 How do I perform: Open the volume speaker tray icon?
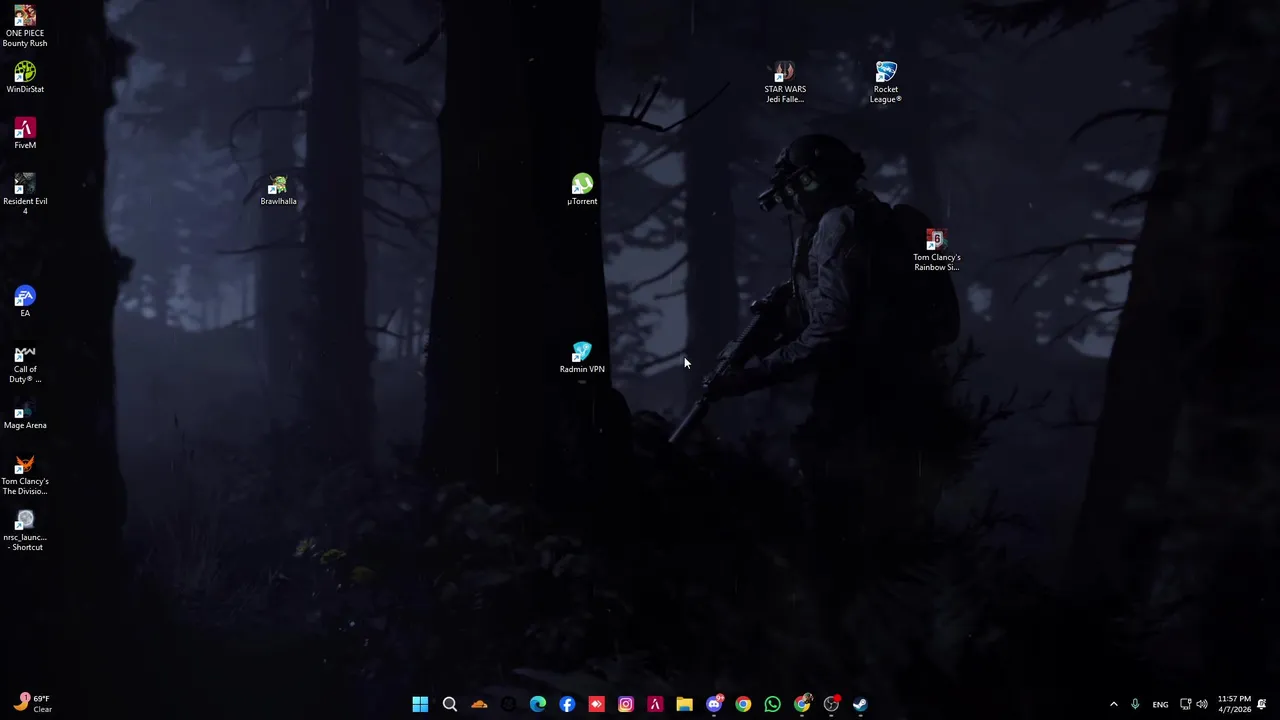click(x=1201, y=704)
